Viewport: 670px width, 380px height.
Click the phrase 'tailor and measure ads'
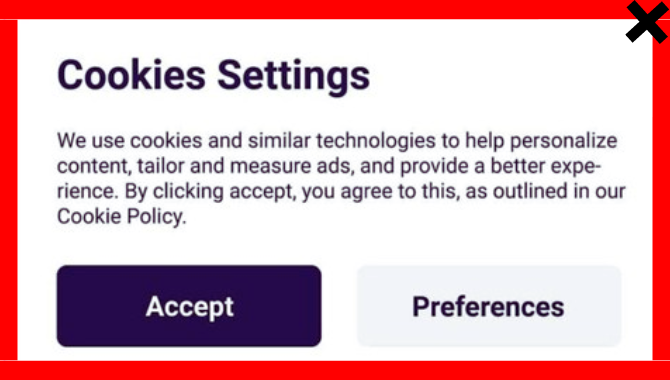pyautogui.click(x=246, y=166)
